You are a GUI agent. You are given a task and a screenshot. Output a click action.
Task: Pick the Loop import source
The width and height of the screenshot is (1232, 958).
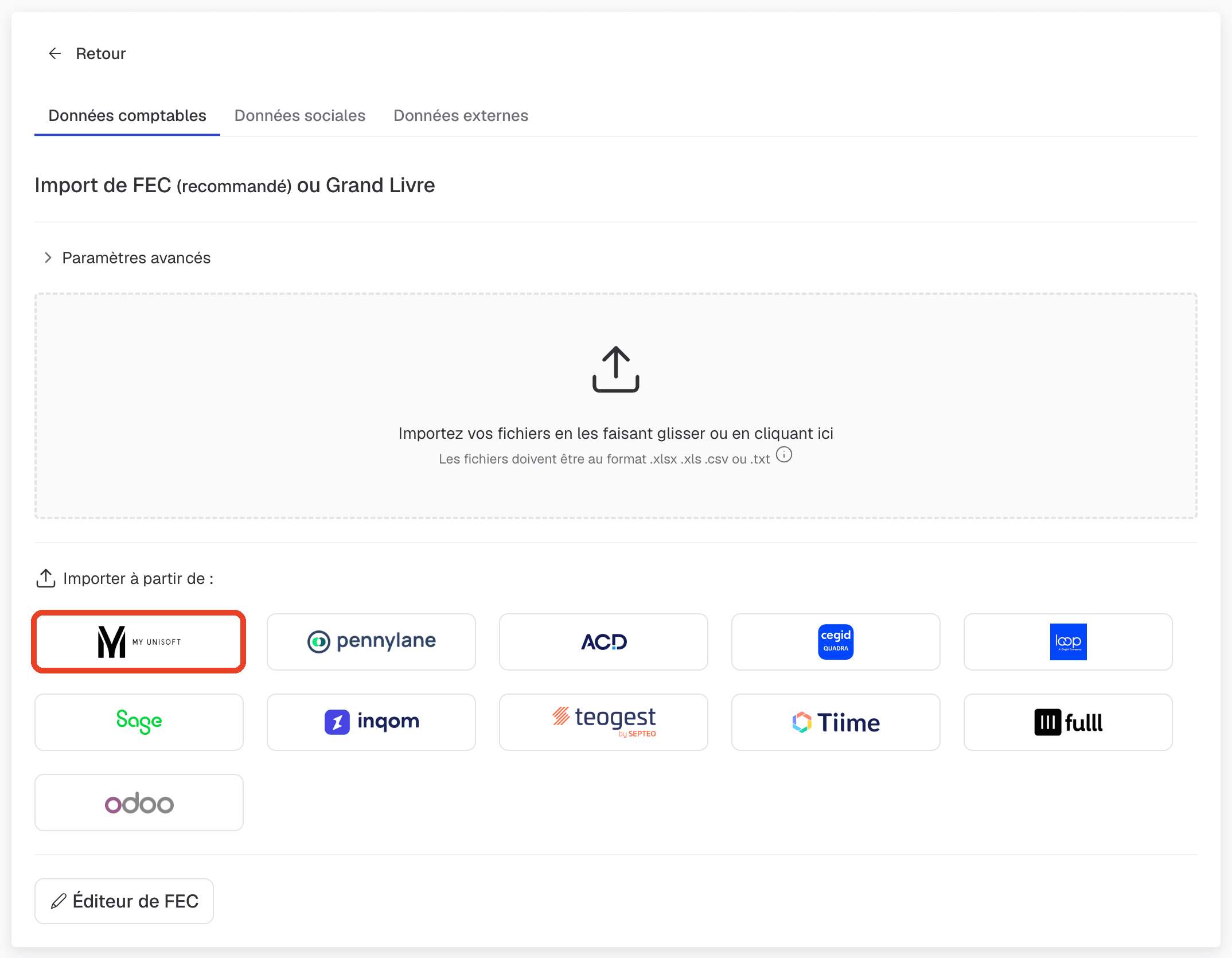click(1068, 642)
